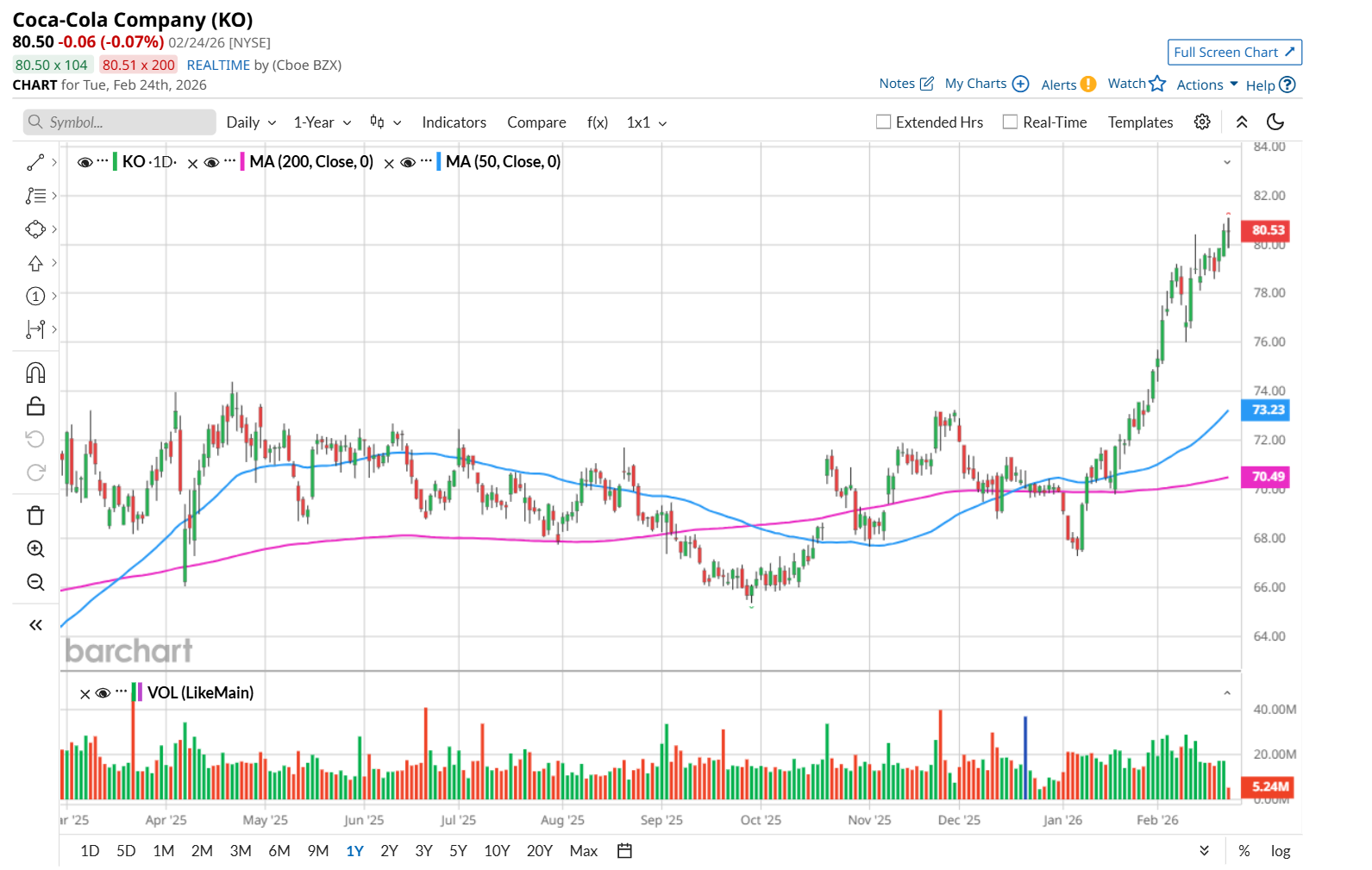
Task: Click the redo arrow in the sidebar
Action: pos(35,473)
